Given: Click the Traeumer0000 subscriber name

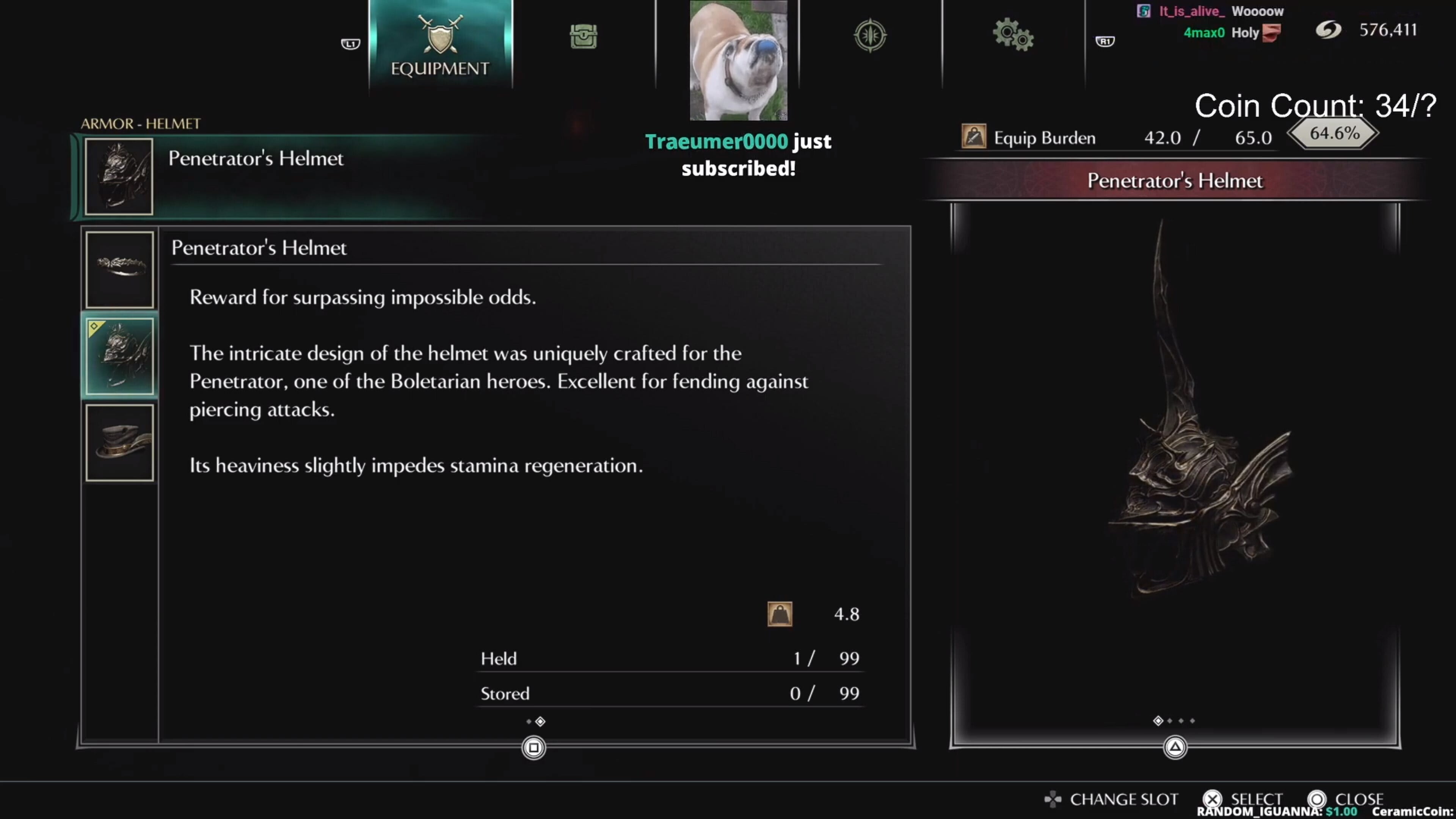Looking at the screenshot, I should pos(716,141).
